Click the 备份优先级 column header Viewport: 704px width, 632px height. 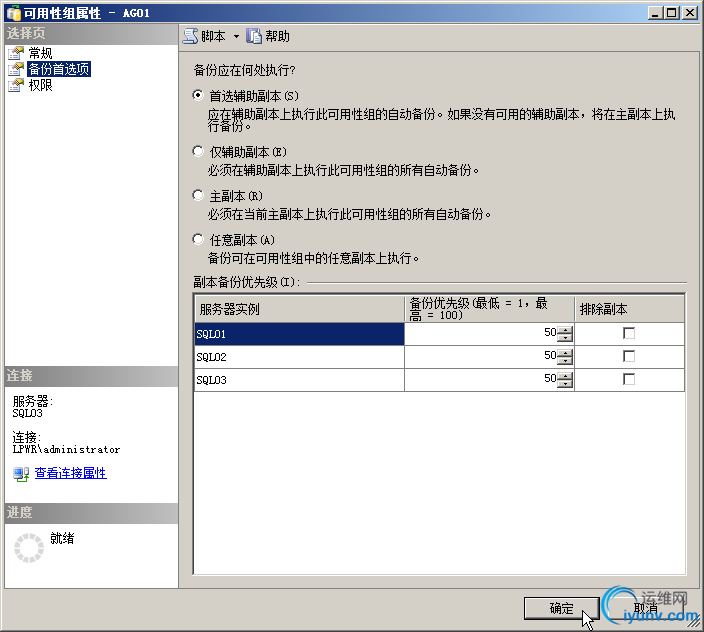tap(489, 309)
